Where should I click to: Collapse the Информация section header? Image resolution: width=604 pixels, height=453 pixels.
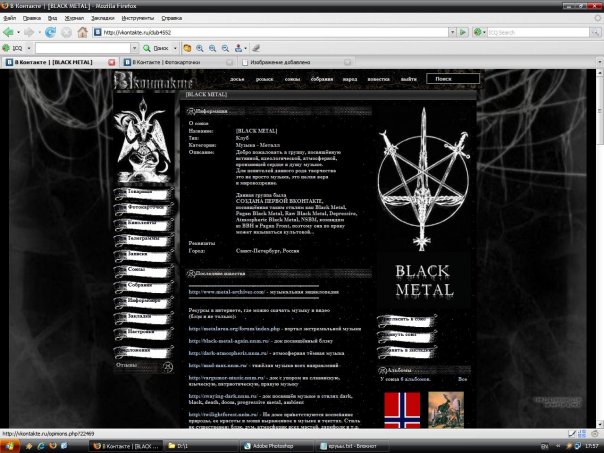pyautogui.click(x=212, y=111)
